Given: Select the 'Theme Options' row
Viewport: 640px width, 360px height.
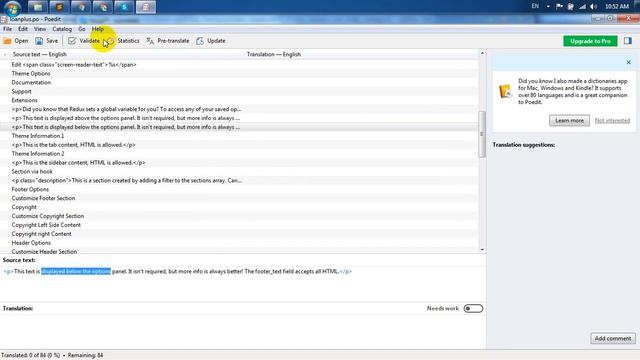Looking at the screenshot, I should (x=239, y=73).
